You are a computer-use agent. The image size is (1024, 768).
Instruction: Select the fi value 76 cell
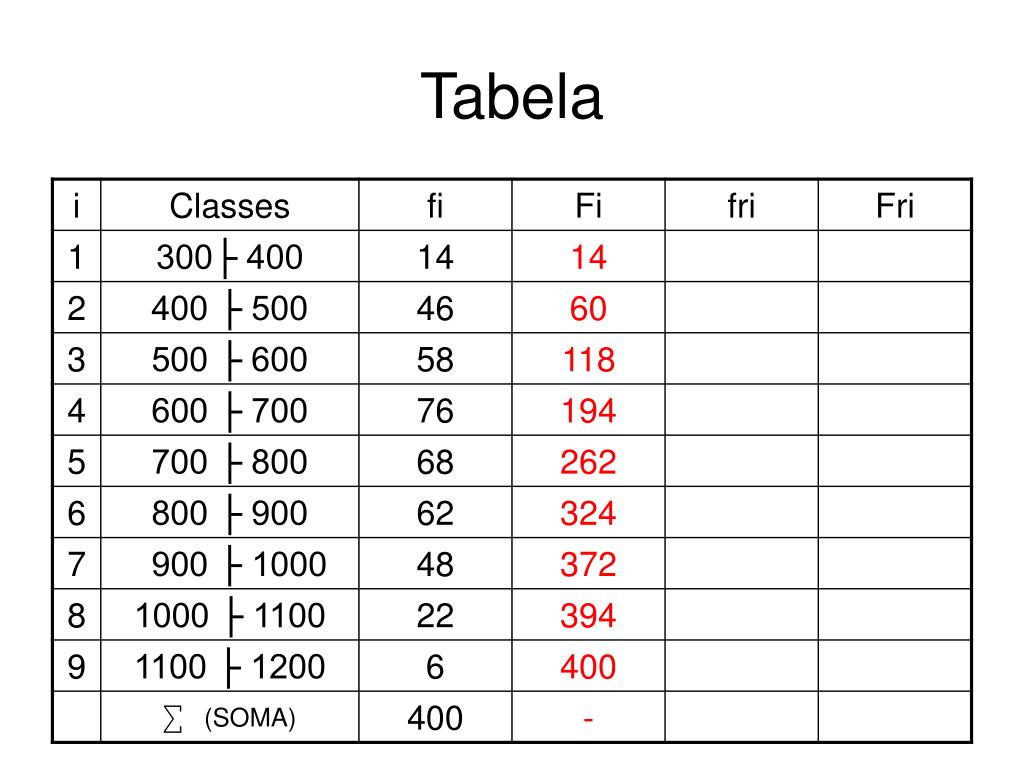pyautogui.click(x=435, y=410)
